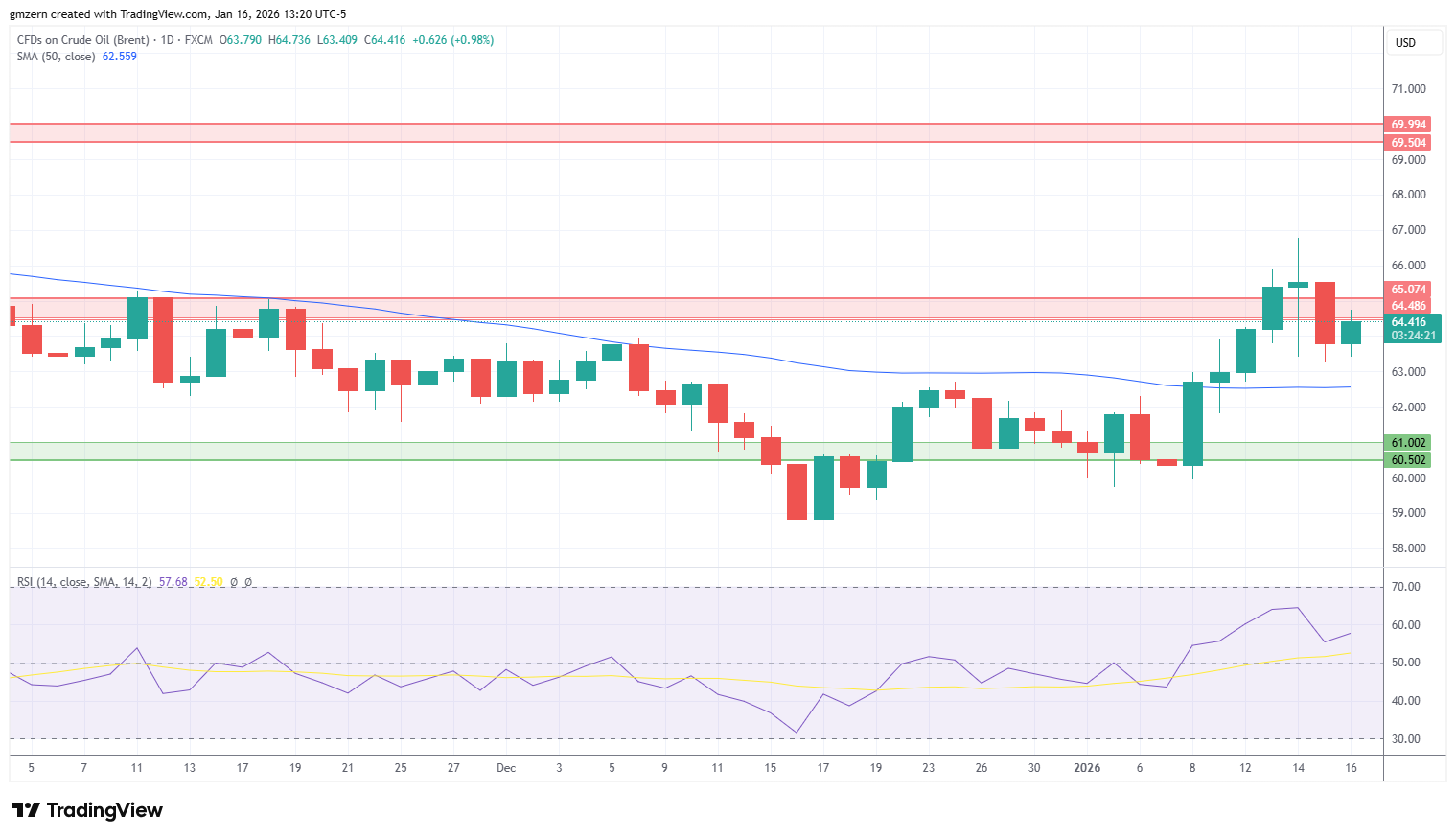Image resolution: width=1456 pixels, height=839 pixels.
Task: Click the 67.000 price axis tick
Action: click(x=1408, y=230)
